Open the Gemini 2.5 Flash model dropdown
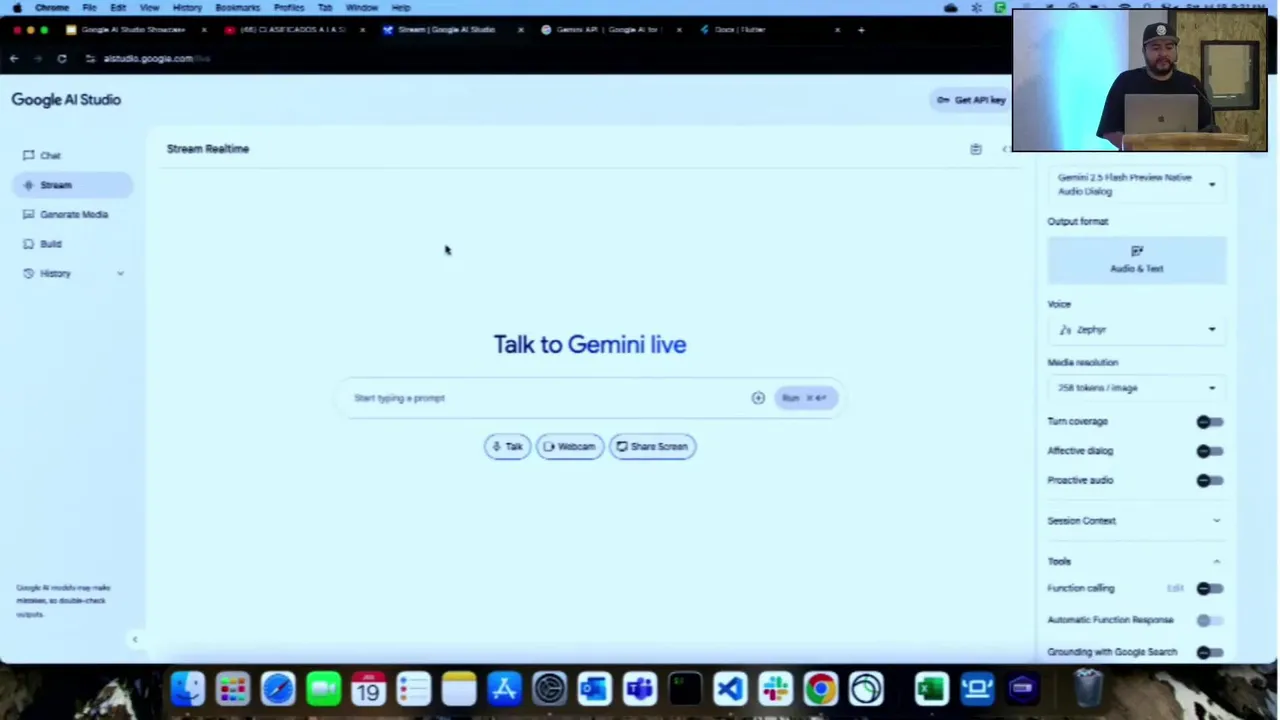The width and height of the screenshot is (1280, 720). tap(1137, 184)
